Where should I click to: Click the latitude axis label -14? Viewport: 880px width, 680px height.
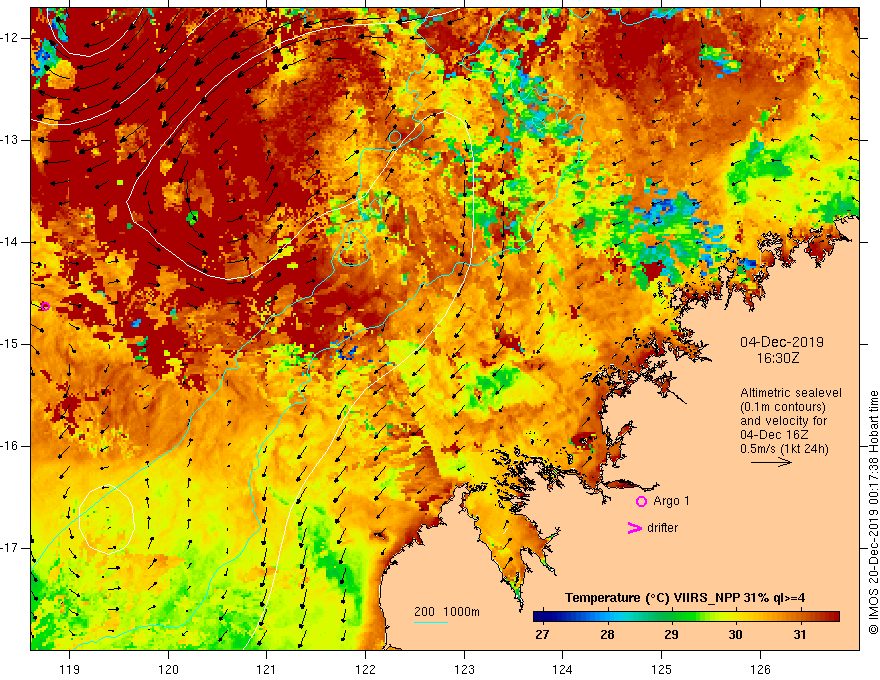click(x=11, y=242)
